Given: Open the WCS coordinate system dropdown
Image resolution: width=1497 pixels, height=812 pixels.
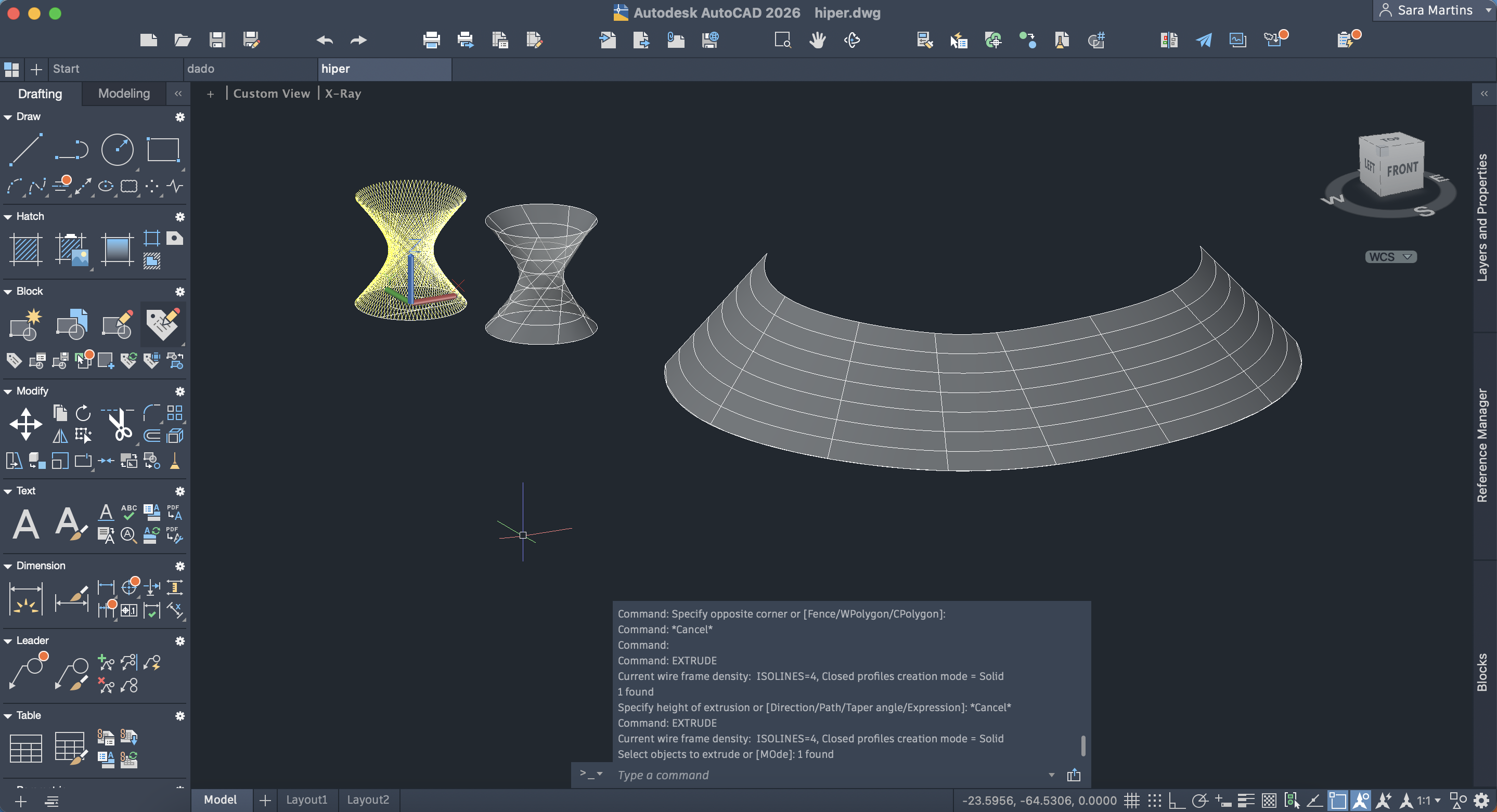Looking at the screenshot, I should coord(1390,257).
